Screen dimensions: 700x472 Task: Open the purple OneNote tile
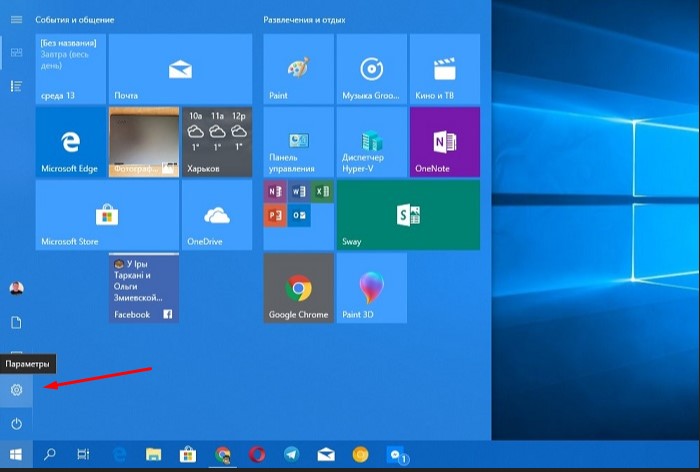(x=445, y=142)
